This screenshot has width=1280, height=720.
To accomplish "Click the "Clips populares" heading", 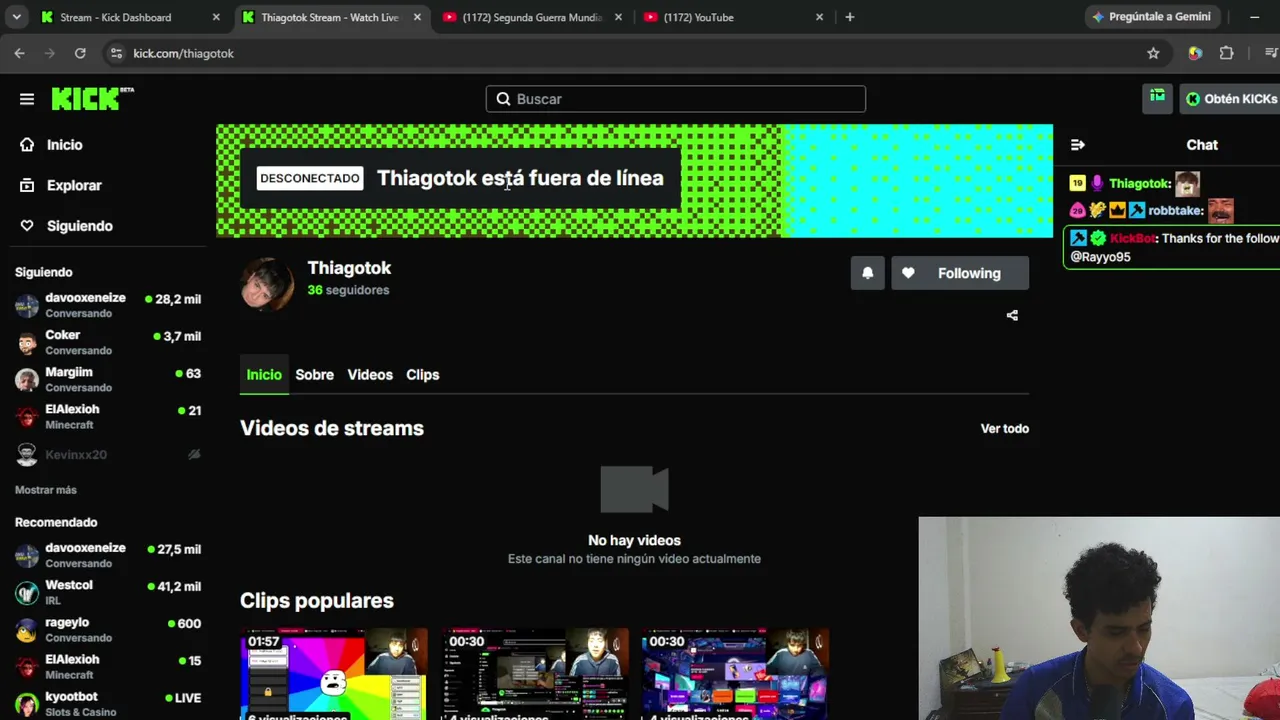I will 317,601.
